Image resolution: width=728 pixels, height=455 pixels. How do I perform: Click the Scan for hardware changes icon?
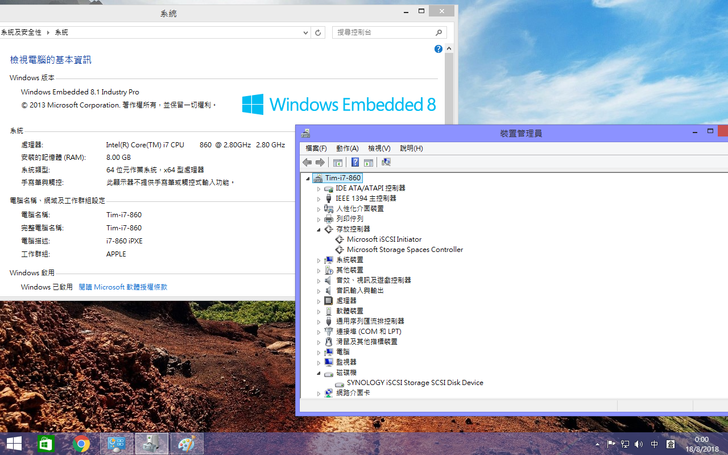pos(386,162)
